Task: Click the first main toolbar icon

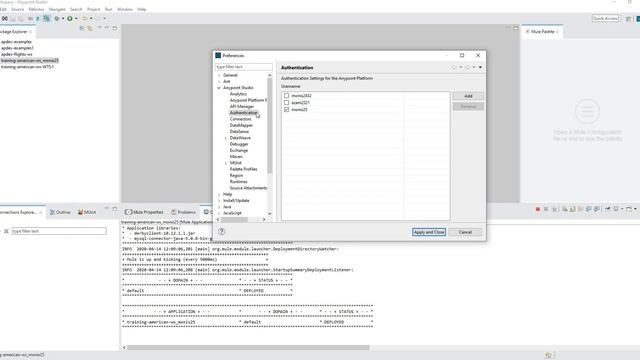Action: click(4, 18)
